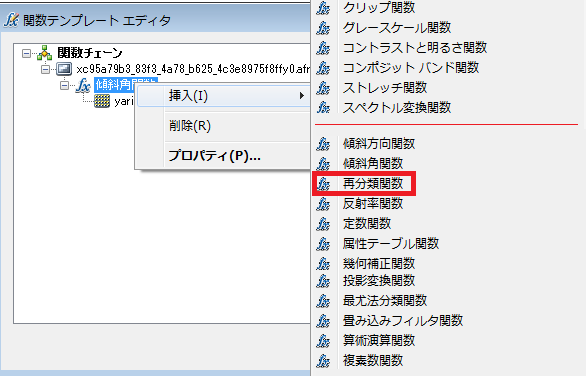Click the fx icon of 傾斜角関数 tree node
This screenshot has height=376, width=586.
coord(83,86)
